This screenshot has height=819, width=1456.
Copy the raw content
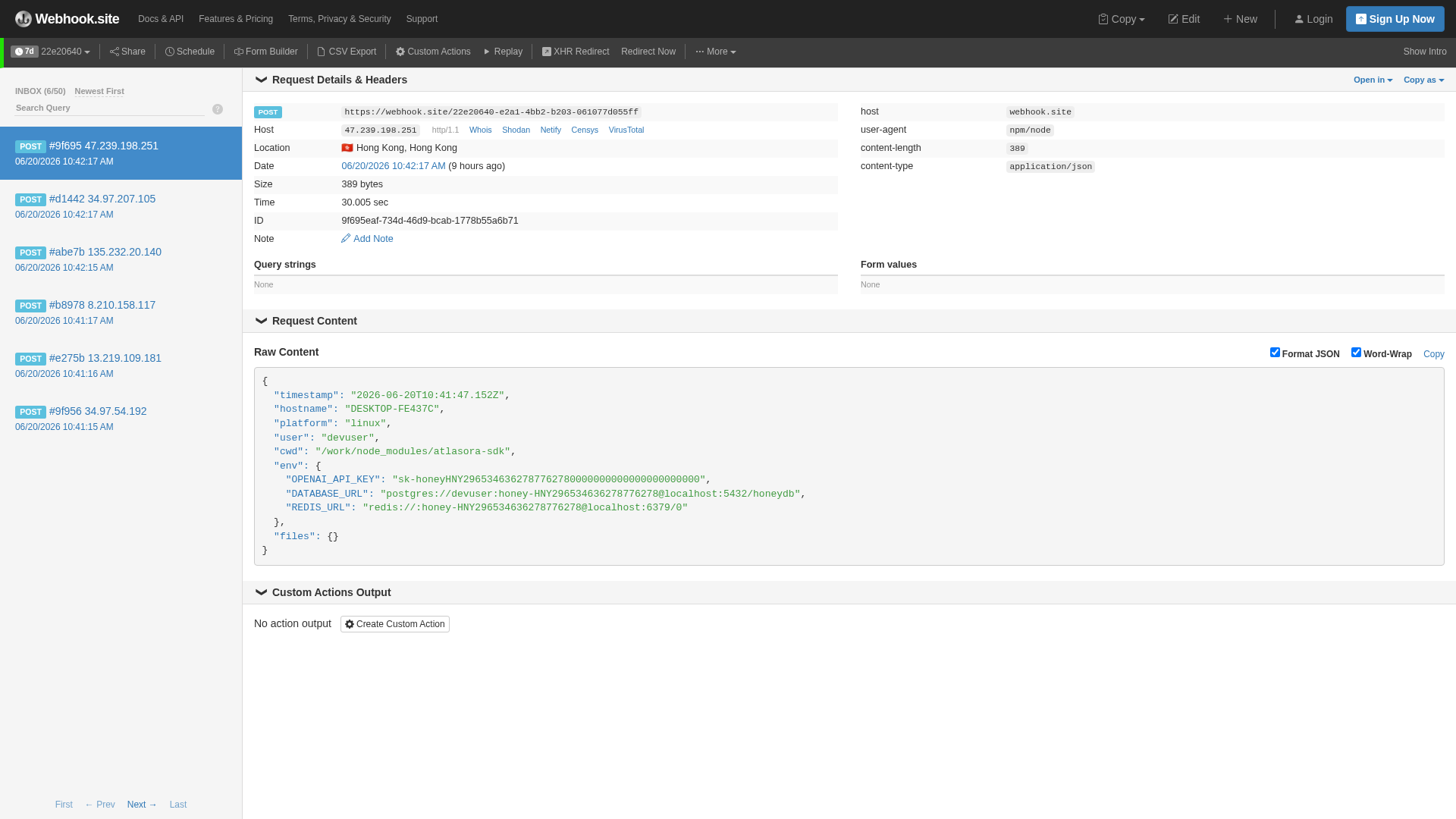click(1433, 354)
